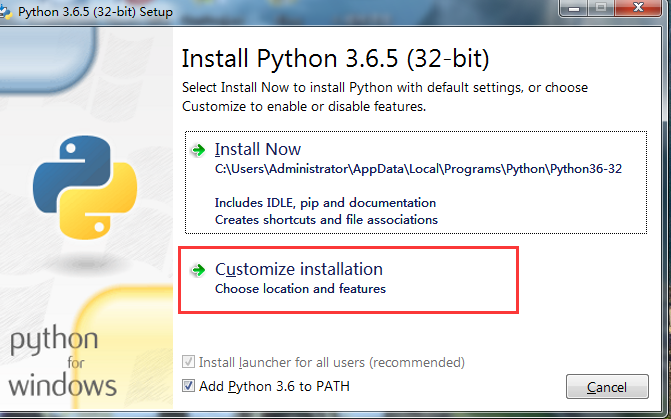The height and width of the screenshot is (419, 671).
Task: Click the green arrow beside Customize installation
Action: pos(198,270)
